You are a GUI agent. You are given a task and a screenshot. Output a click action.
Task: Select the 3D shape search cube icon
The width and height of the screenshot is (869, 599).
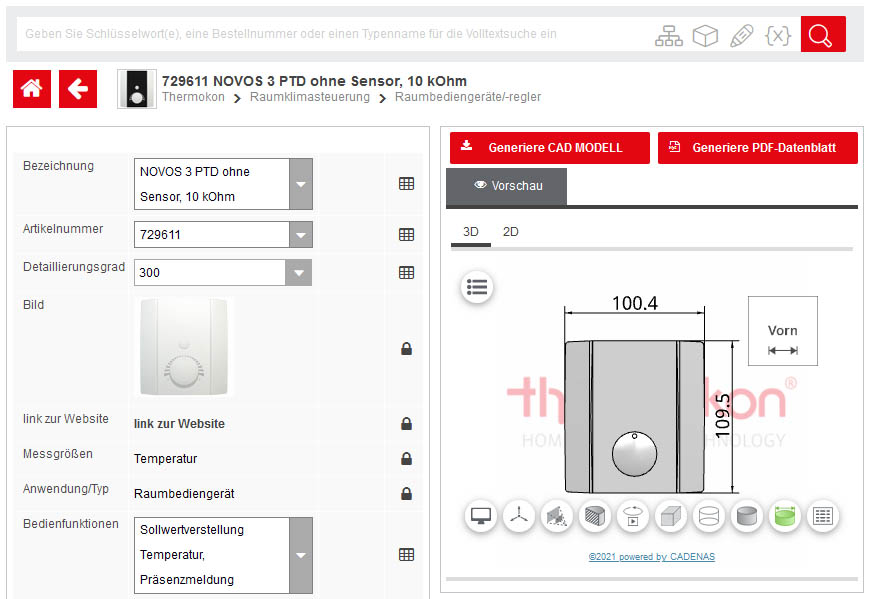(x=706, y=34)
